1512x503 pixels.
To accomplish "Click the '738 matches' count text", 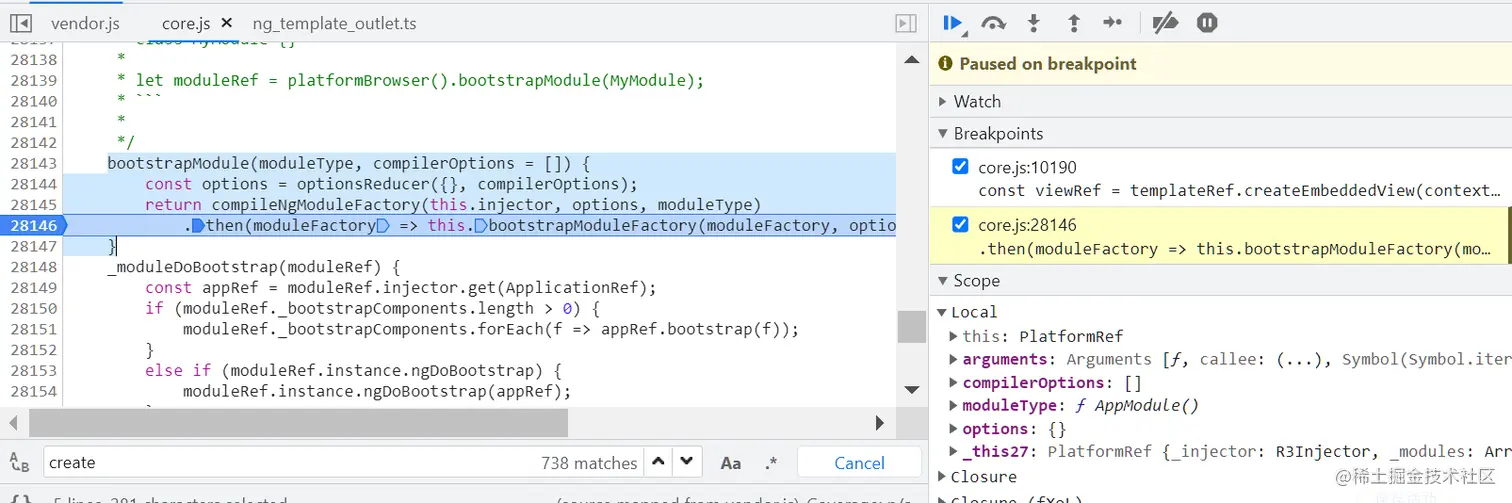I will pyautogui.click(x=589, y=463).
